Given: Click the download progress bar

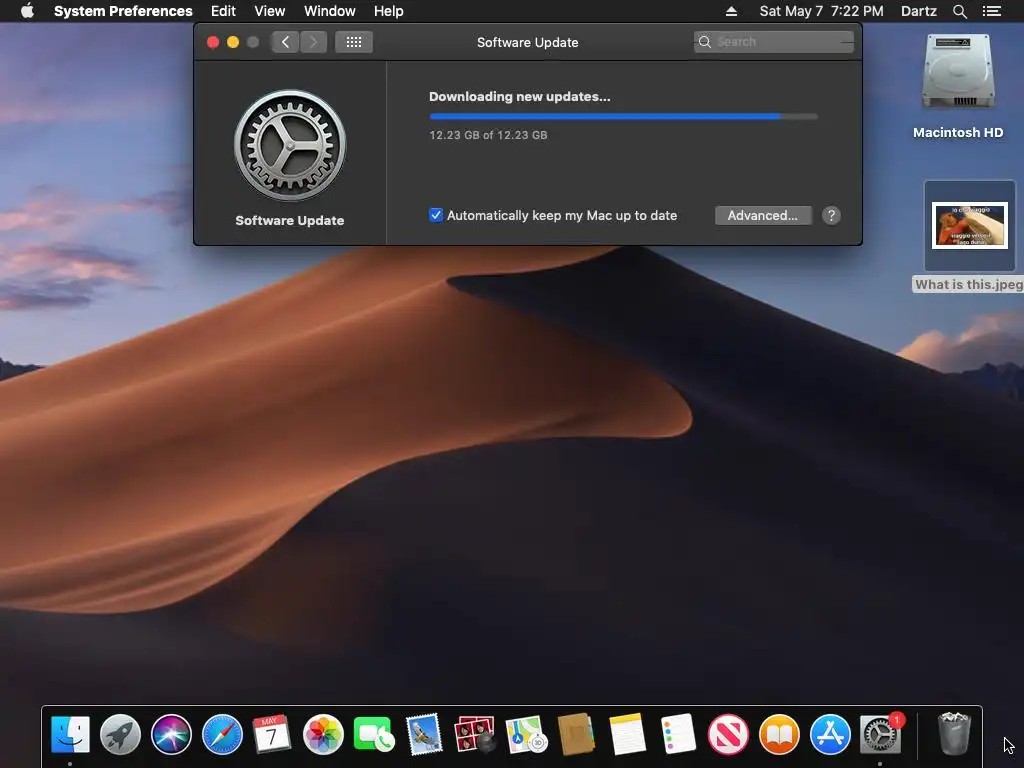Looking at the screenshot, I should (x=623, y=116).
